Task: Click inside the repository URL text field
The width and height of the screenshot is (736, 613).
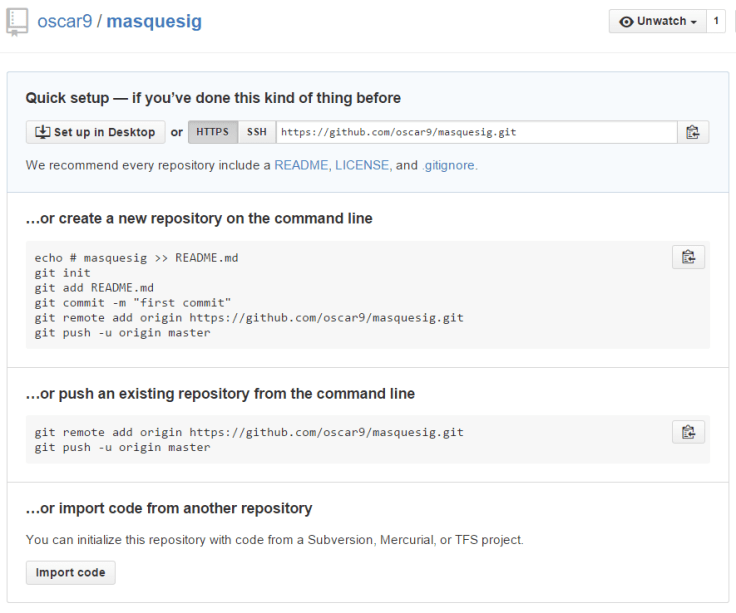Action: click(x=475, y=132)
